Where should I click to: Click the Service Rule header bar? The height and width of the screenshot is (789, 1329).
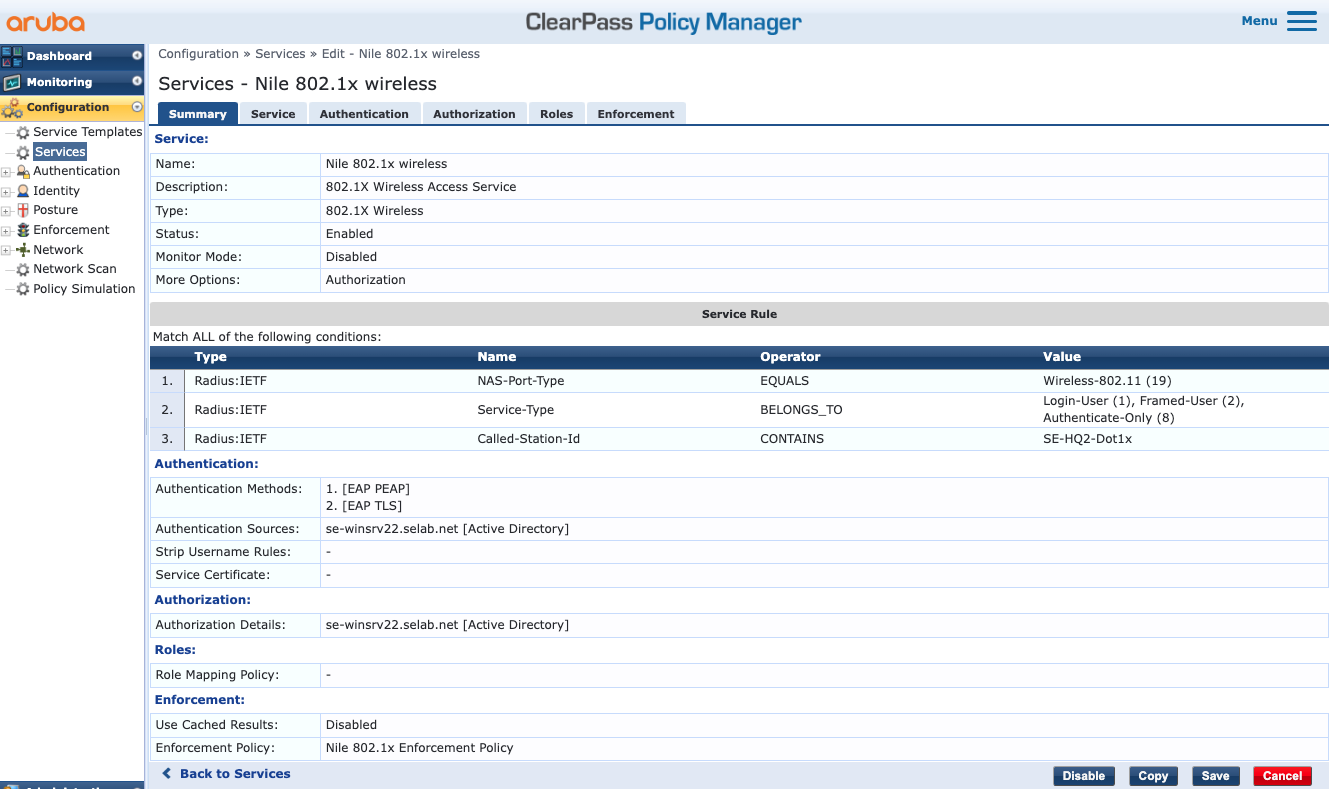click(x=739, y=314)
